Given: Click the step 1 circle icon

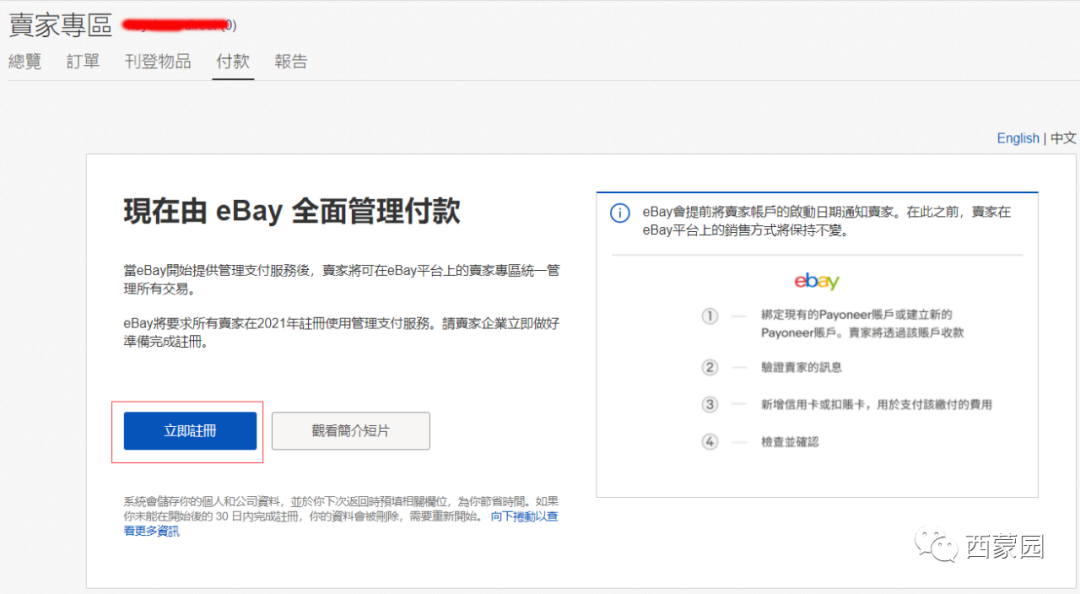Looking at the screenshot, I should [709, 316].
